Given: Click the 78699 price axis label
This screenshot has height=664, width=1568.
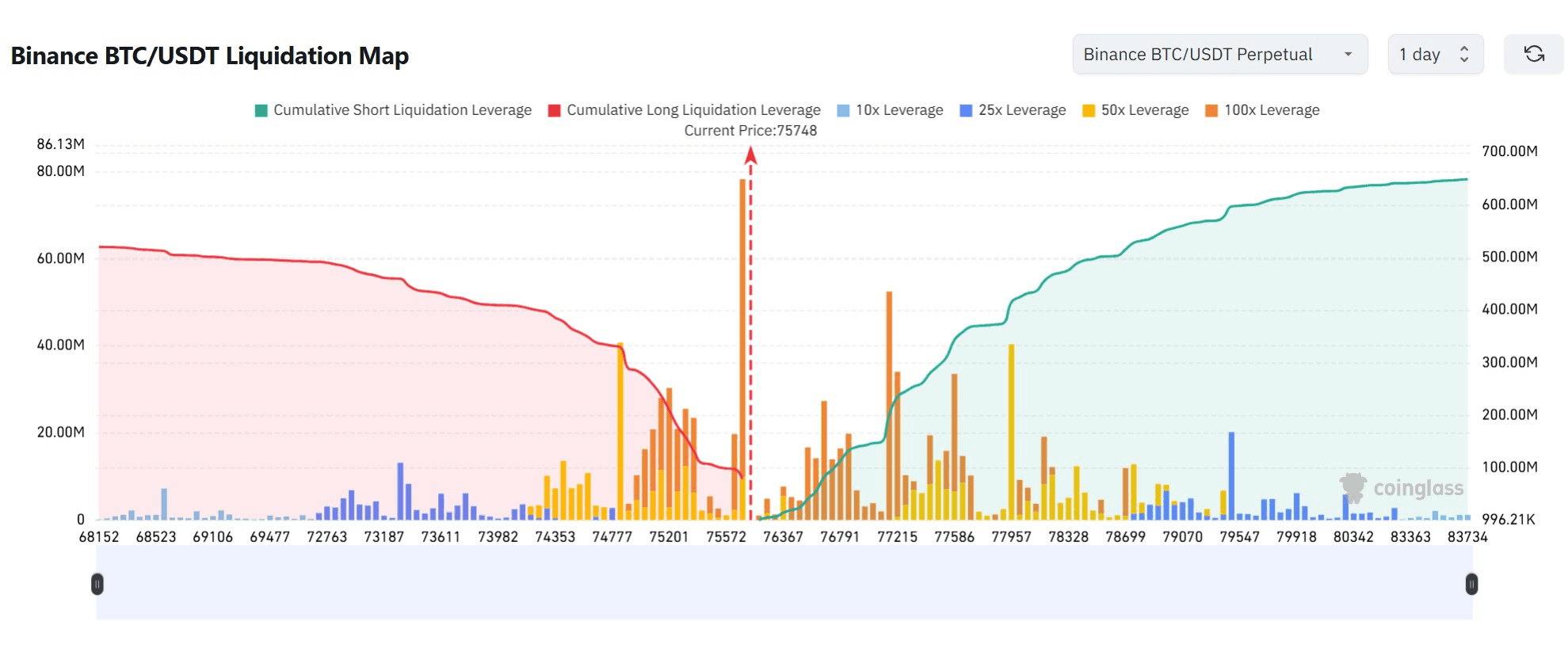Looking at the screenshot, I should pyautogui.click(x=1125, y=537).
